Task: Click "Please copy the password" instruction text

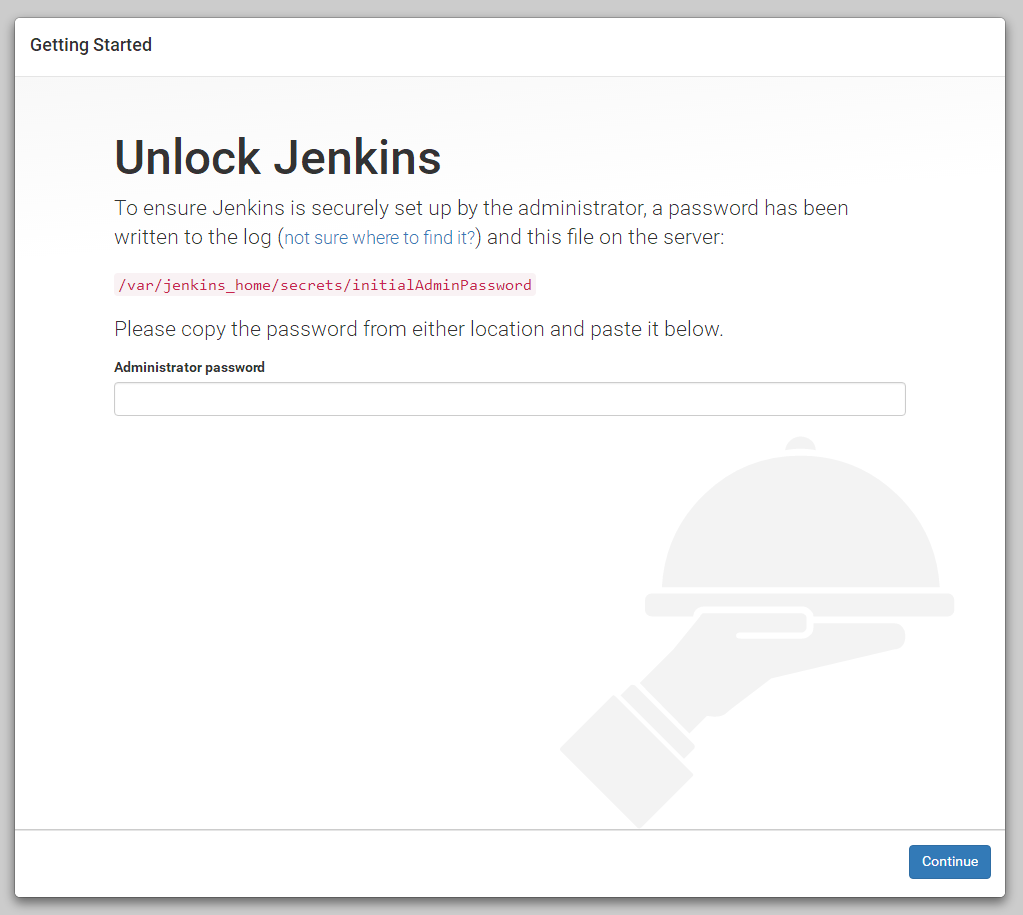Action: 418,329
